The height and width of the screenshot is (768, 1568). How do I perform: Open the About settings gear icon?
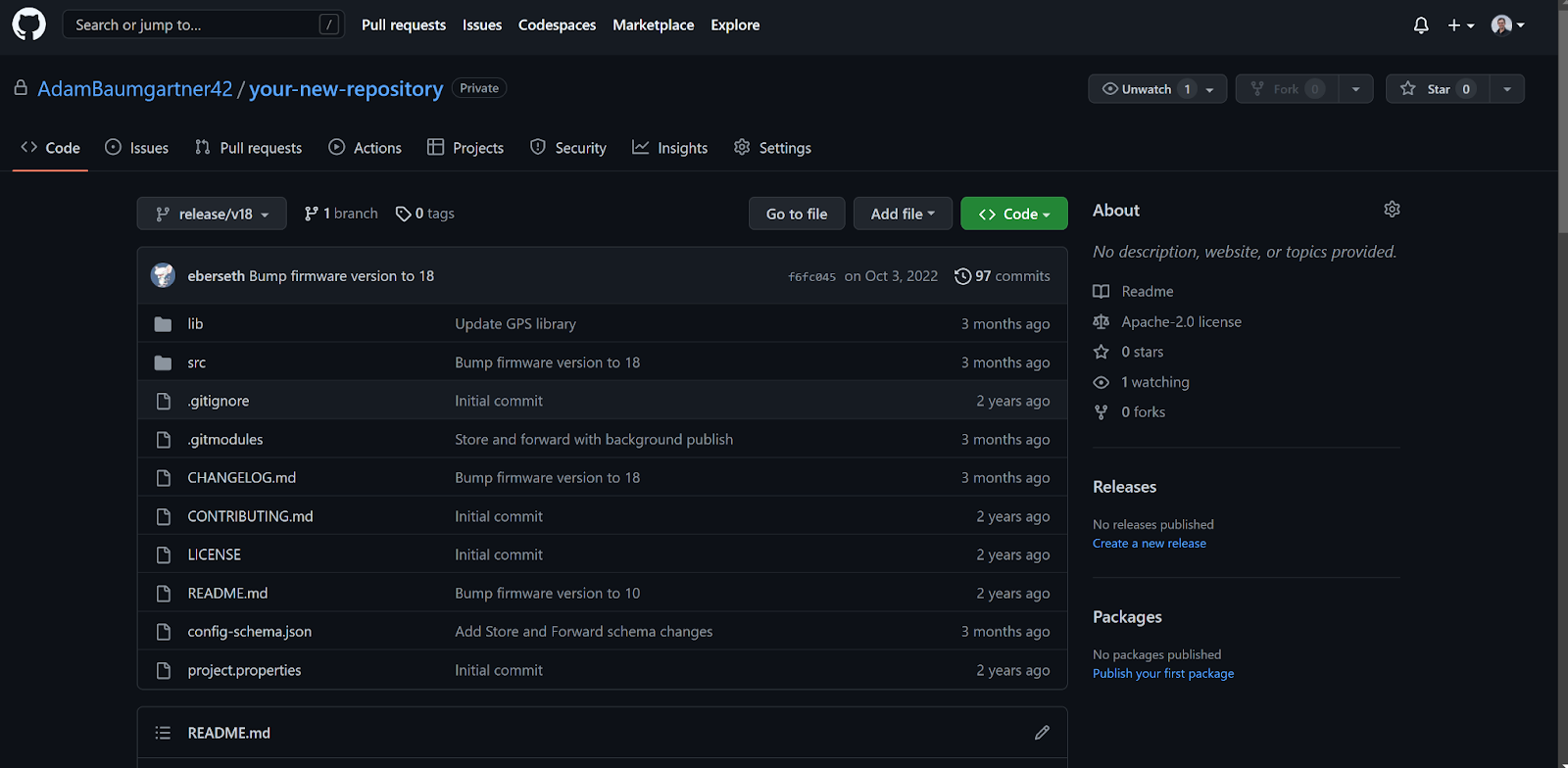(1392, 210)
